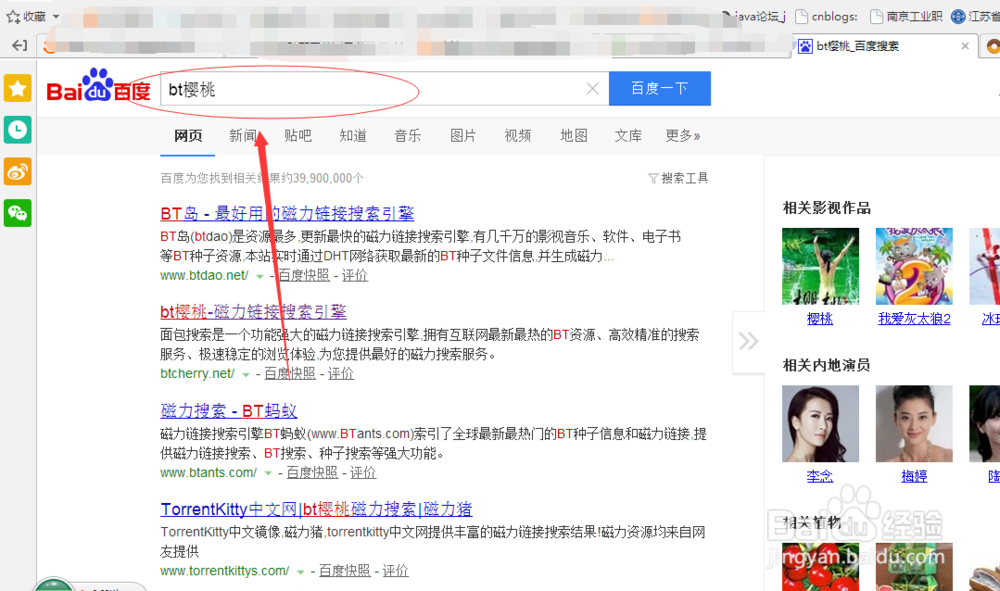Open the 南京工业职 bookmark
This screenshot has height=591, width=1000.
coord(906,17)
